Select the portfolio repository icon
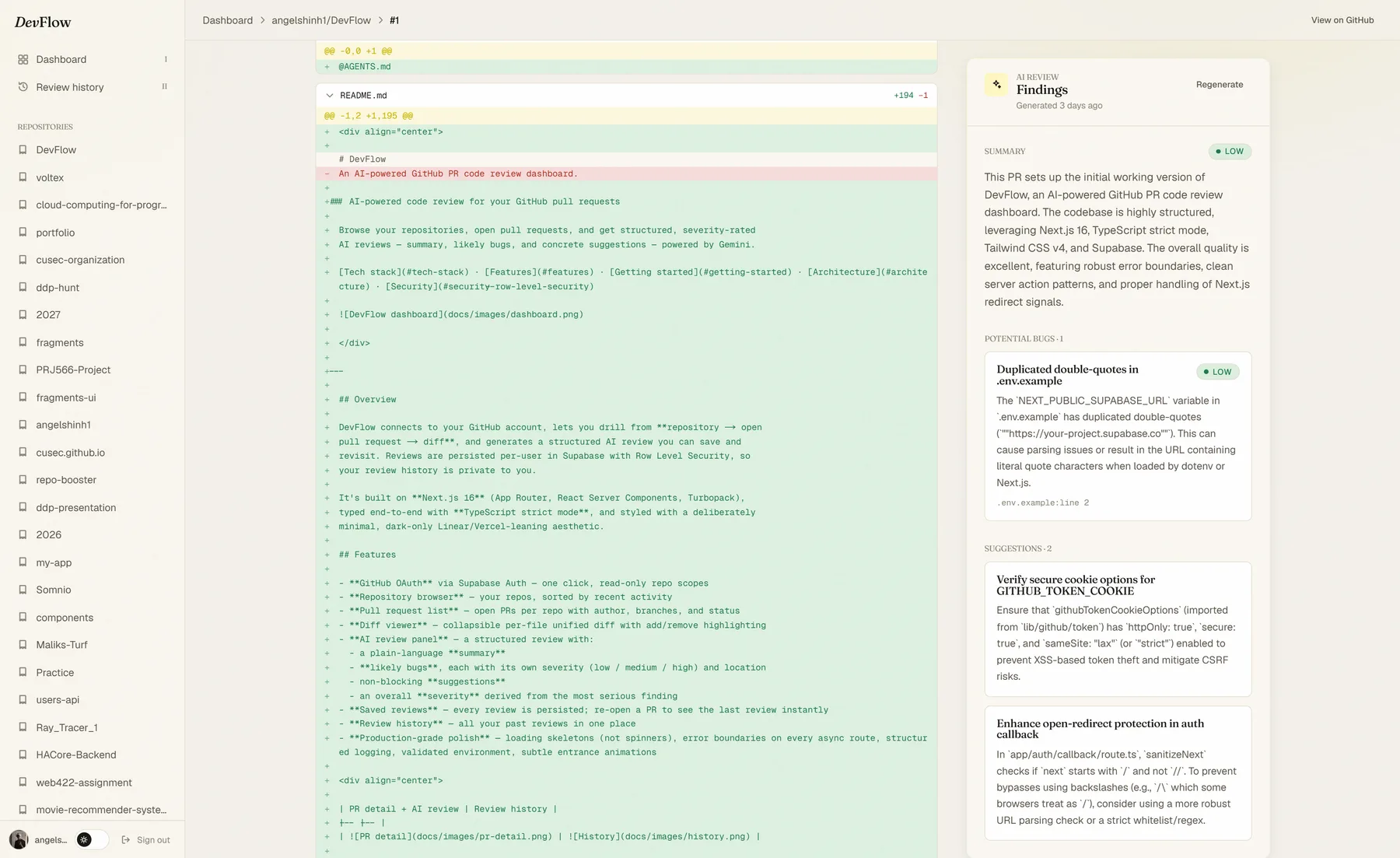Viewport: 1400px width, 858px height. point(23,233)
